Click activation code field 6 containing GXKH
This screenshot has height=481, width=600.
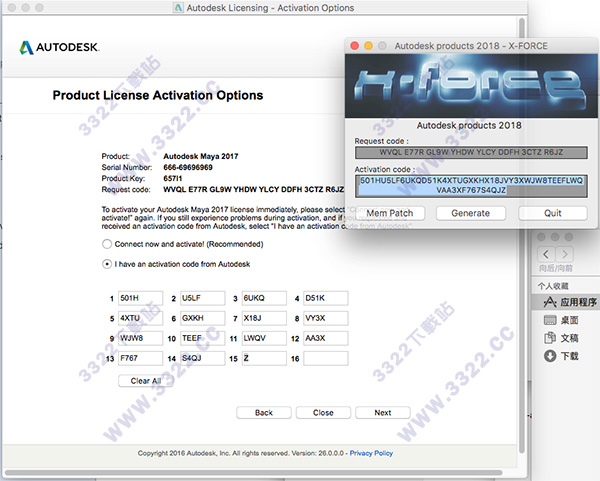coord(202,318)
